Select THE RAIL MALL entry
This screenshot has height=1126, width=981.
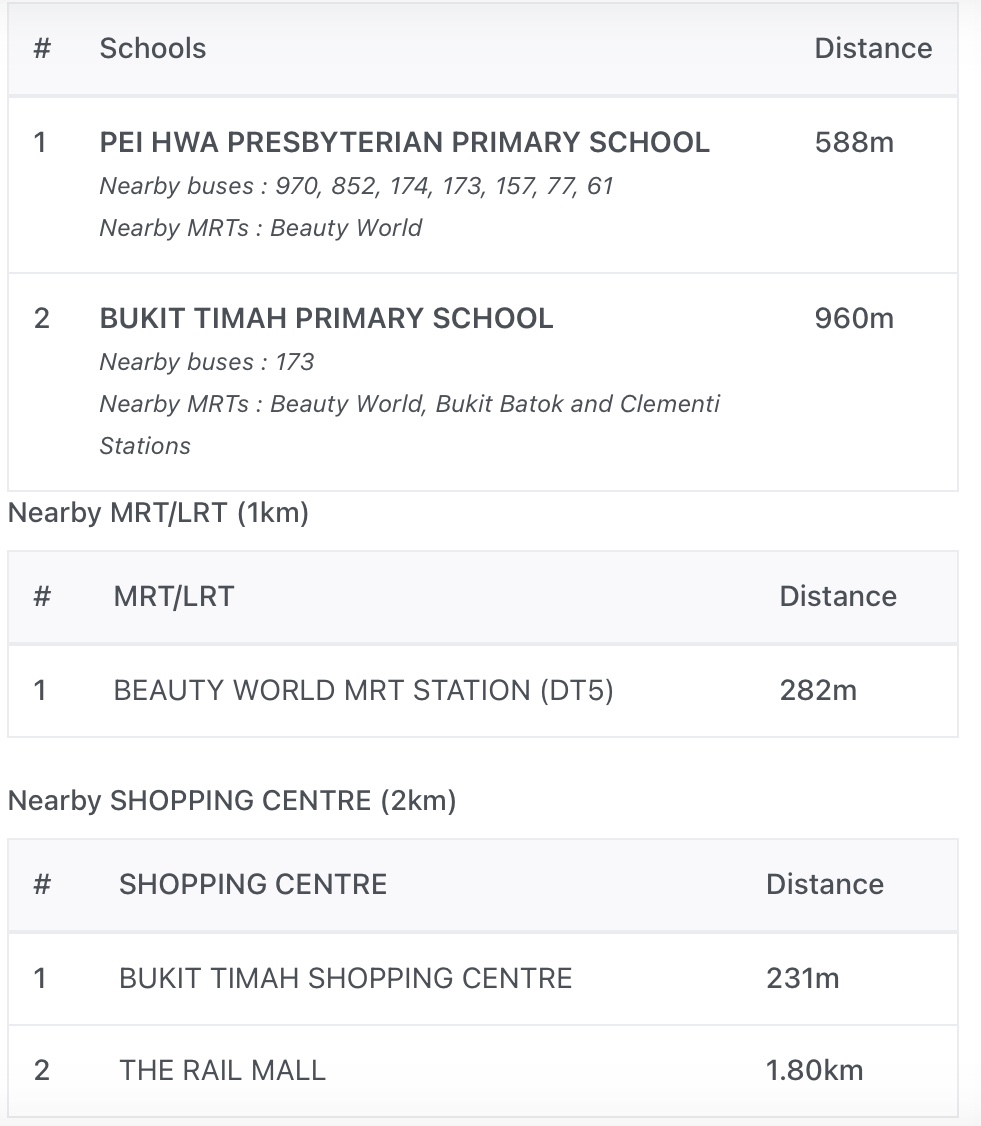222,1070
